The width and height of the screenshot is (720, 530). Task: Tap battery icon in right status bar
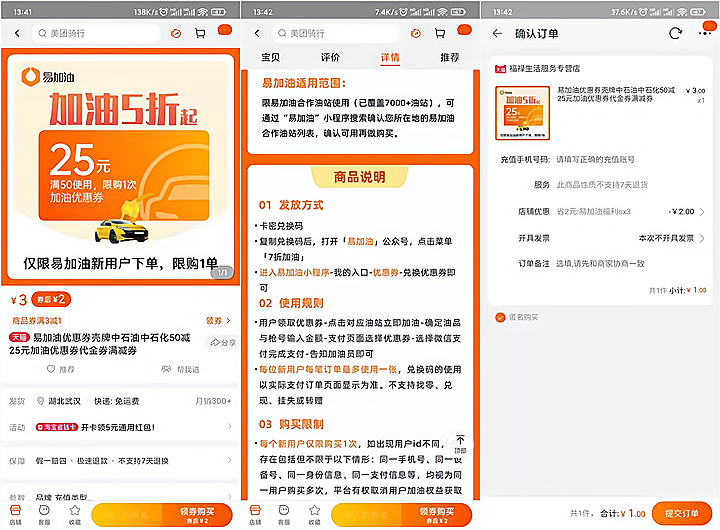tap(698, 12)
